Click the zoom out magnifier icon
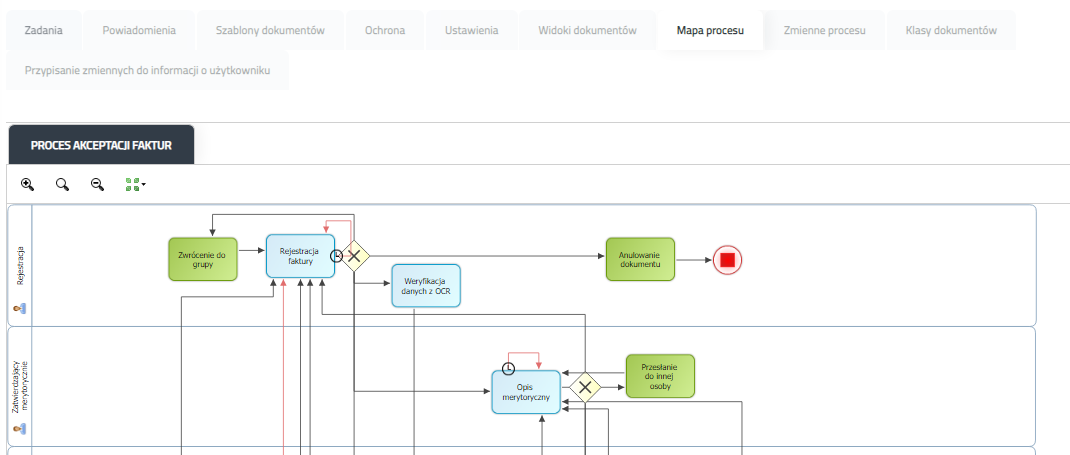1070x455 pixels. tap(98, 184)
